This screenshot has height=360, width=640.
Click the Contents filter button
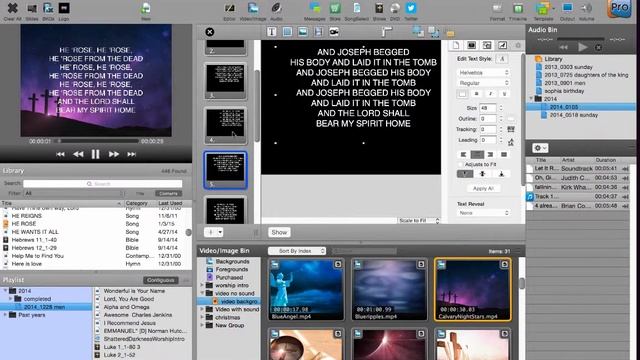168,193
